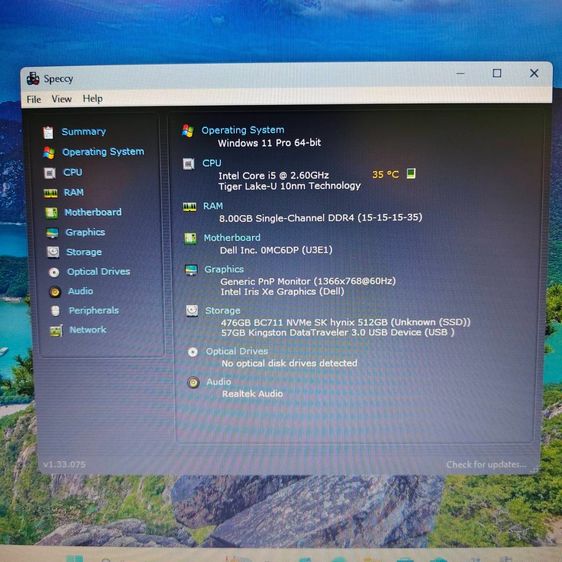562x562 pixels.
Task: Click the Network card icon in sidebar
Action: [56, 330]
